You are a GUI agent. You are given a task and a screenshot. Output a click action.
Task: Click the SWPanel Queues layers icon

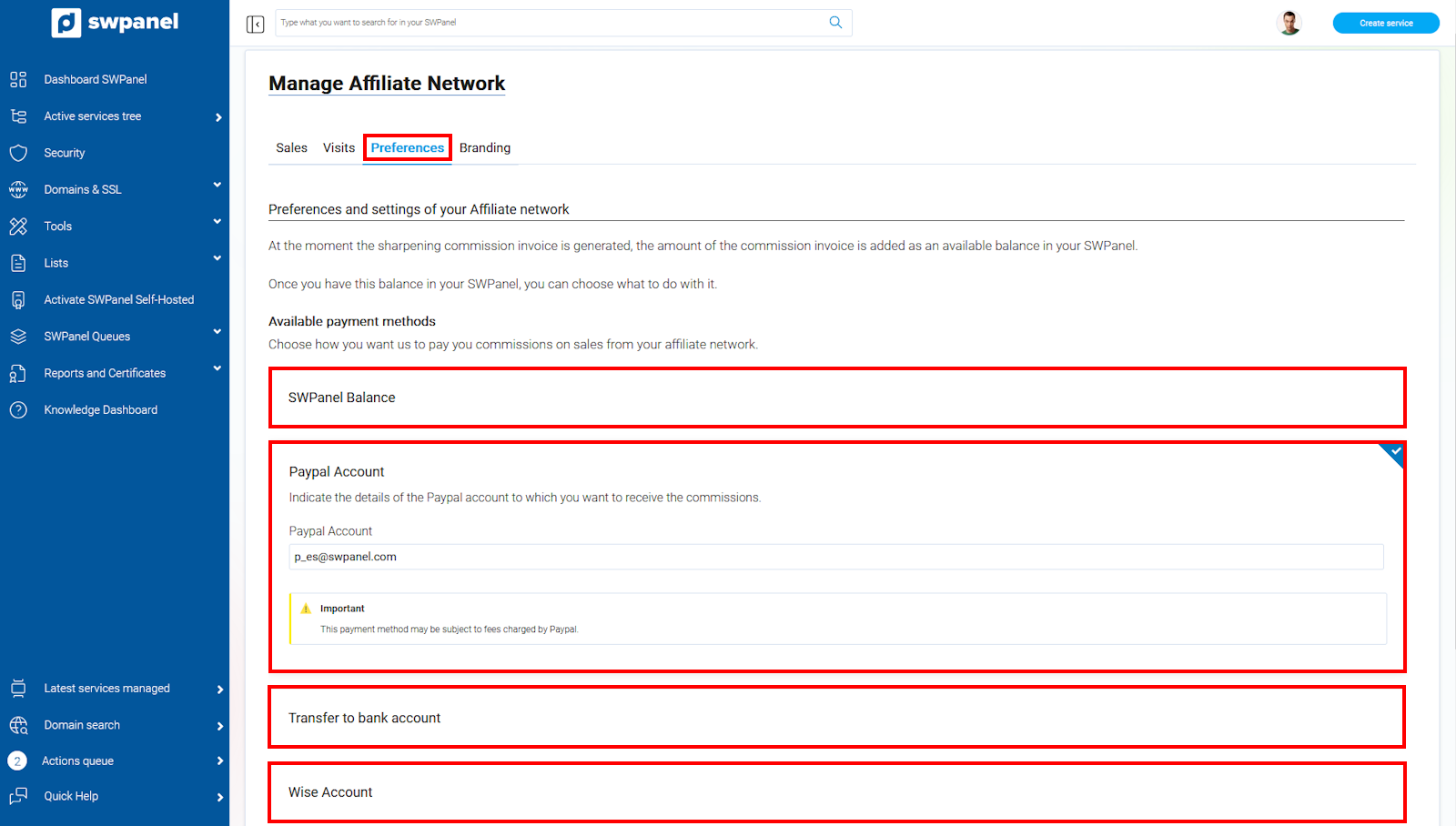tap(18, 337)
